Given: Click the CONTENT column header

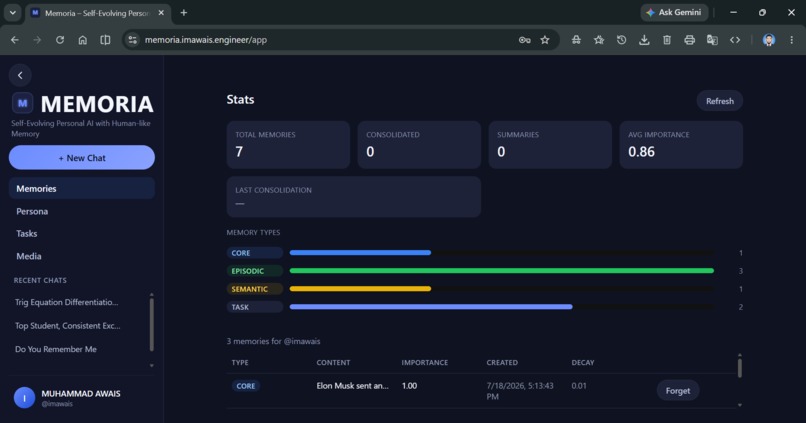Looking at the screenshot, I should coord(333,362).
